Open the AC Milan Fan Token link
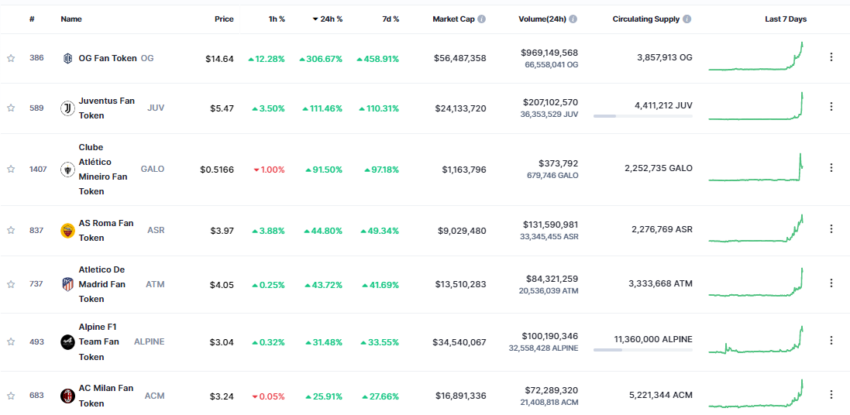Image resolution: width=850 pixels, height=415 pixels. 105,394
